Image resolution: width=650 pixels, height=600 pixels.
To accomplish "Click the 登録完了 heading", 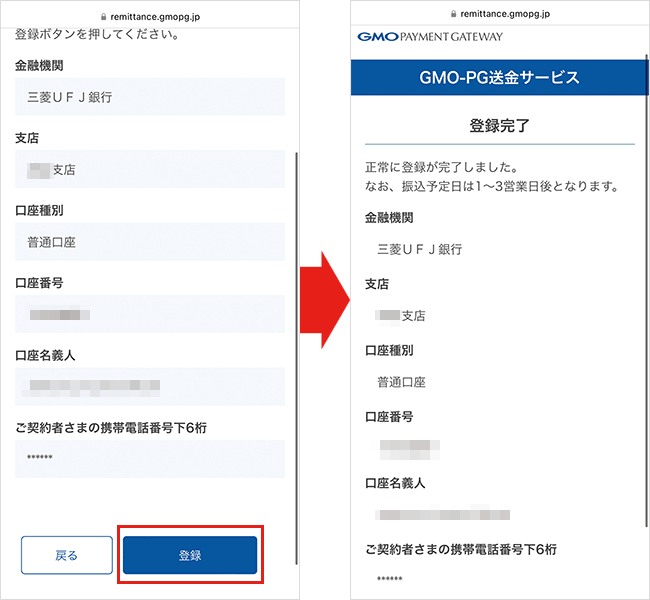I will (x=499, y=126).
